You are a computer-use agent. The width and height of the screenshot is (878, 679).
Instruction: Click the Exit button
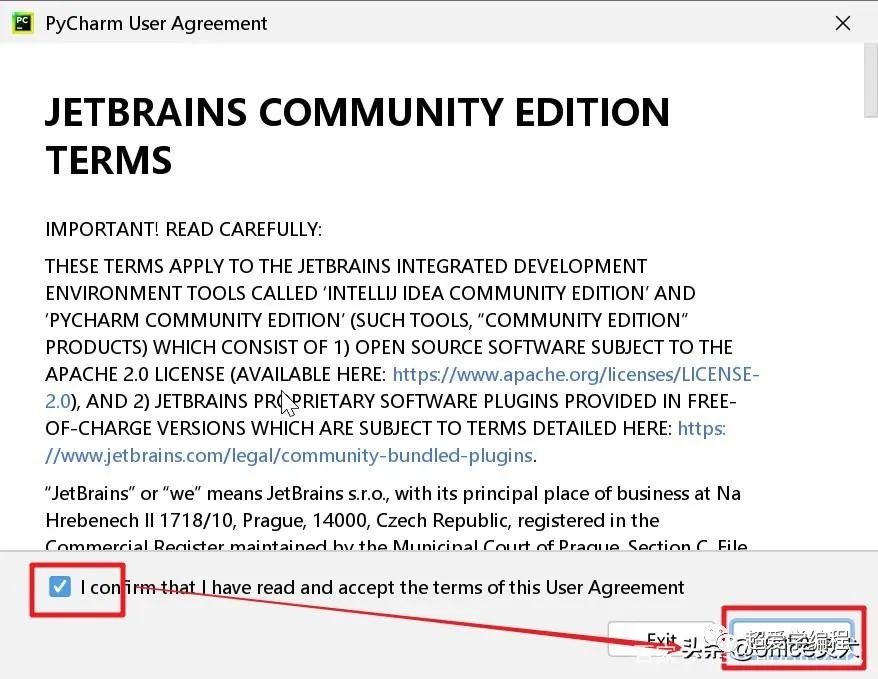664,639
